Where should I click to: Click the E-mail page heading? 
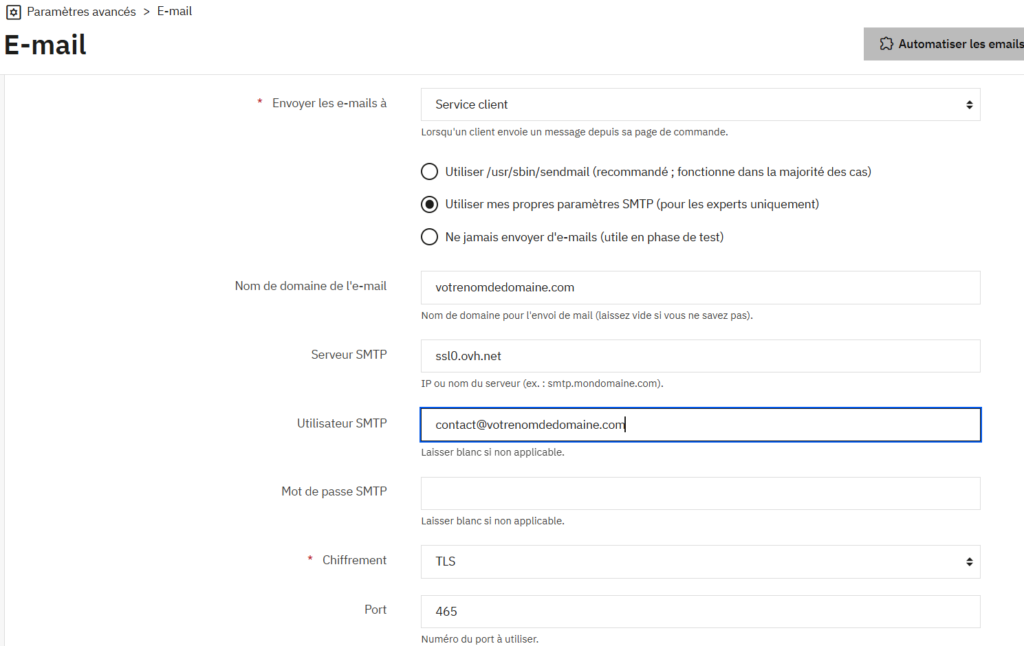coord(46,45)
